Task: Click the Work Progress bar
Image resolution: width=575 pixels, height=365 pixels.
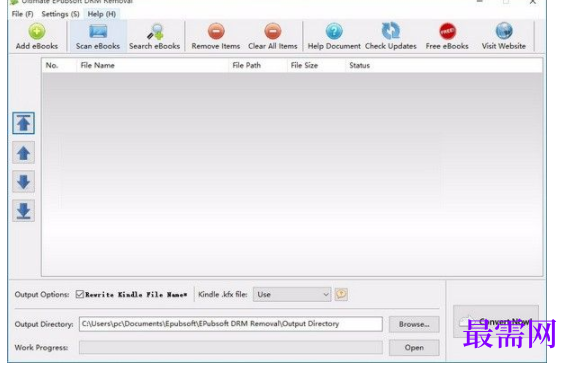Action: click(231, 347)
